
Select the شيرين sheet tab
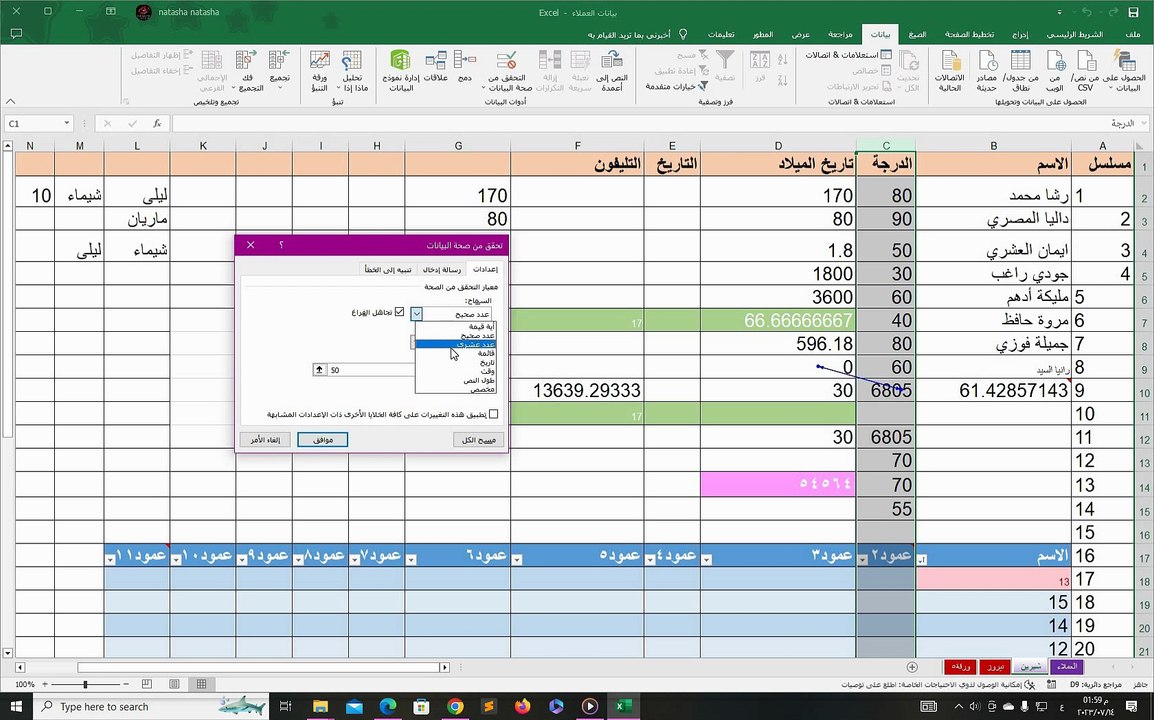(1029, 666)
